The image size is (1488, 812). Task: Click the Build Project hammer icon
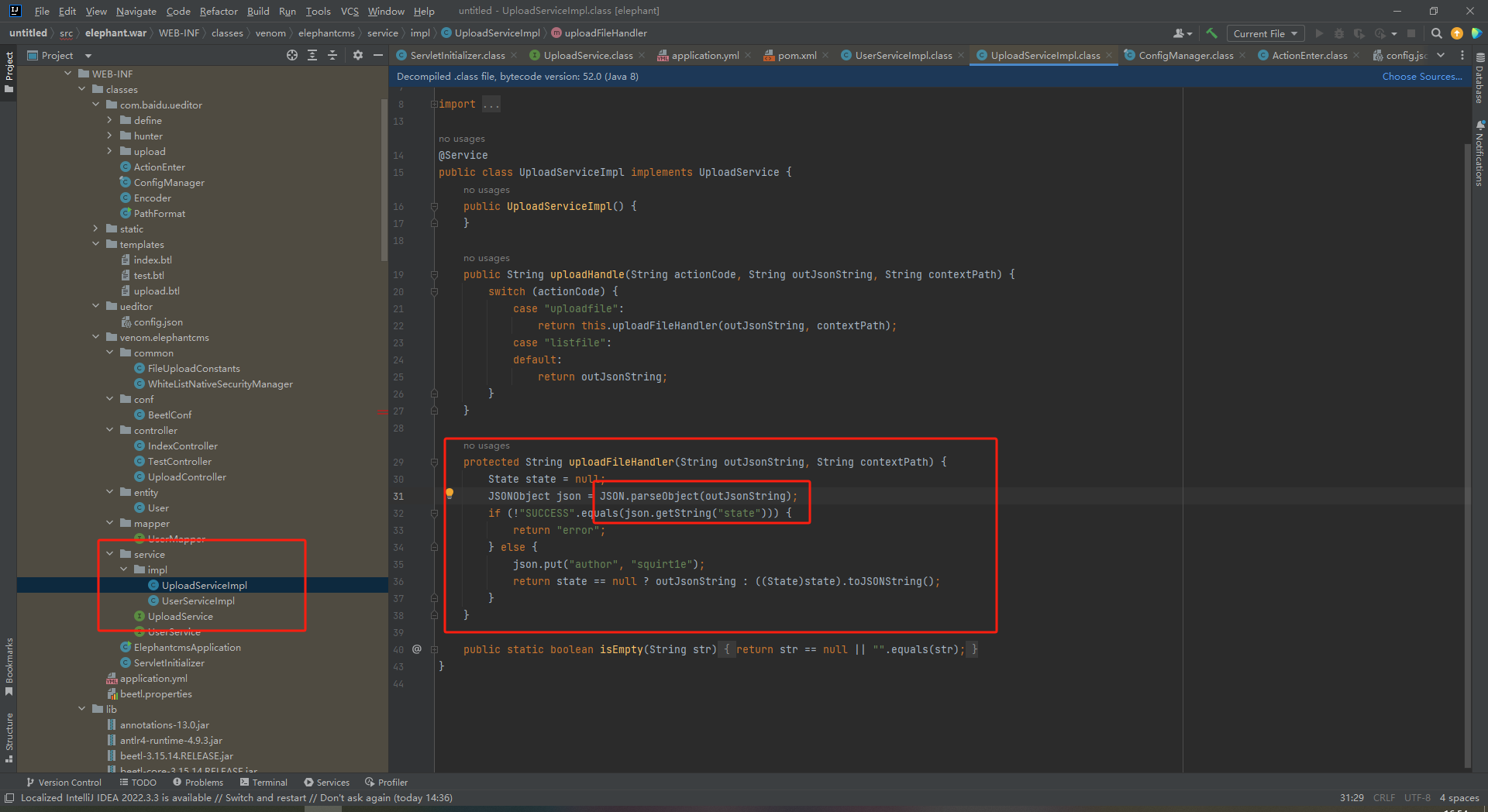click(1211, 33)
